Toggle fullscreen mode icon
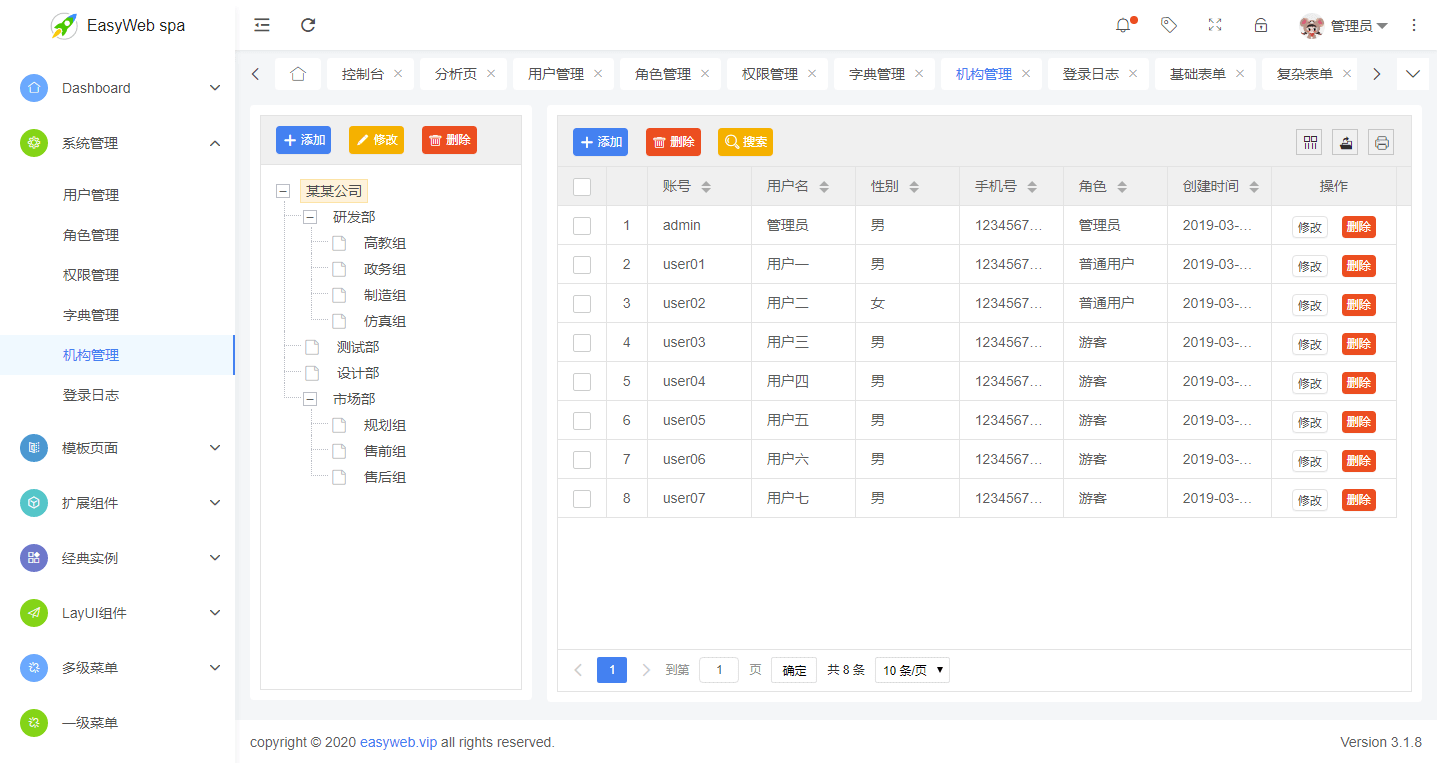Viewport: 1437px width, 763px height. coord(1215,25)
